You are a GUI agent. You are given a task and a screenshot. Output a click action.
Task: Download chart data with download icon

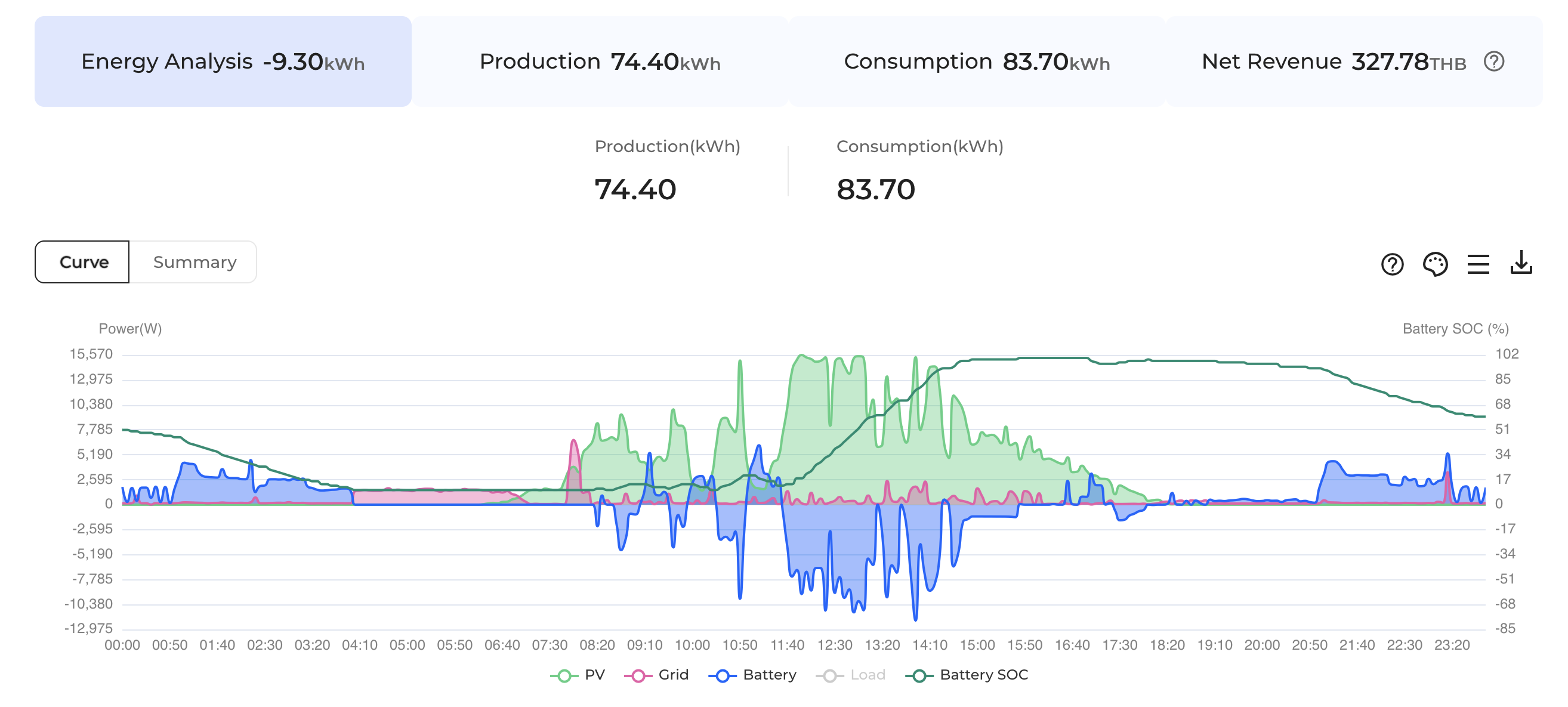click(1520, 263)
